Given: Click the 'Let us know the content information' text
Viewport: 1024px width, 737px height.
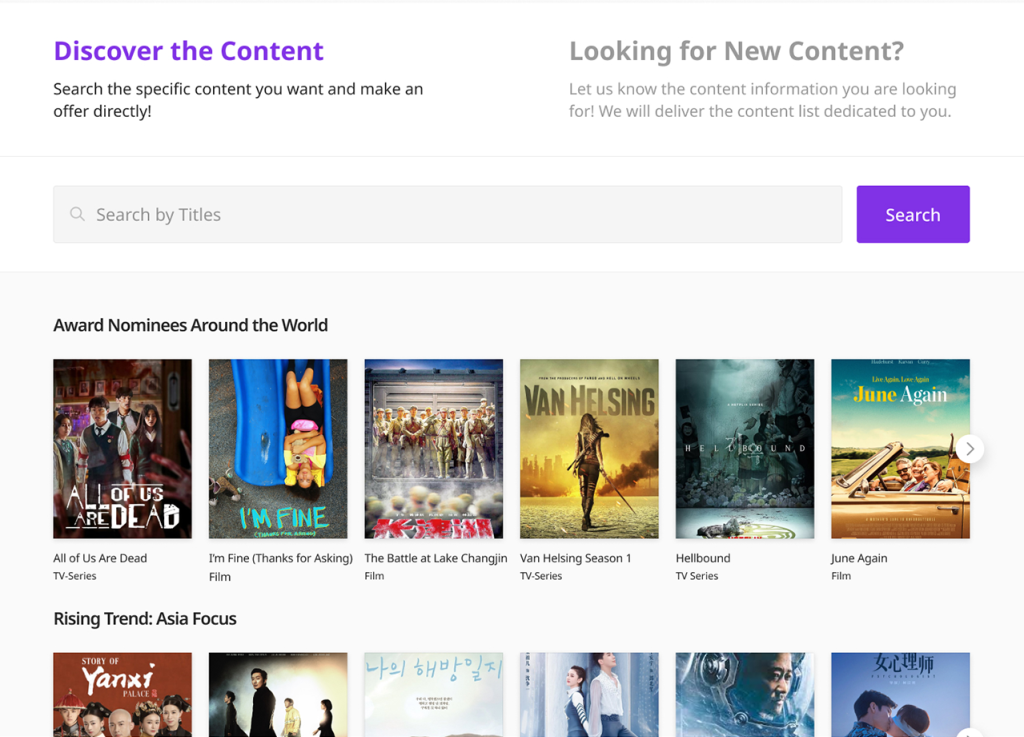Looking at the screenshot, I should pos(762,100).
